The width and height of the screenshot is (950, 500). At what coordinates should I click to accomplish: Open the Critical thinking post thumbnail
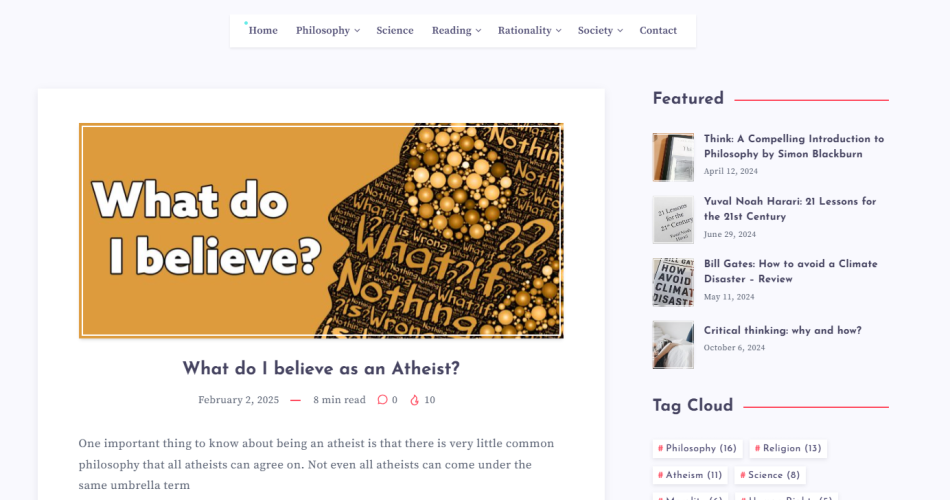point(673,345)
